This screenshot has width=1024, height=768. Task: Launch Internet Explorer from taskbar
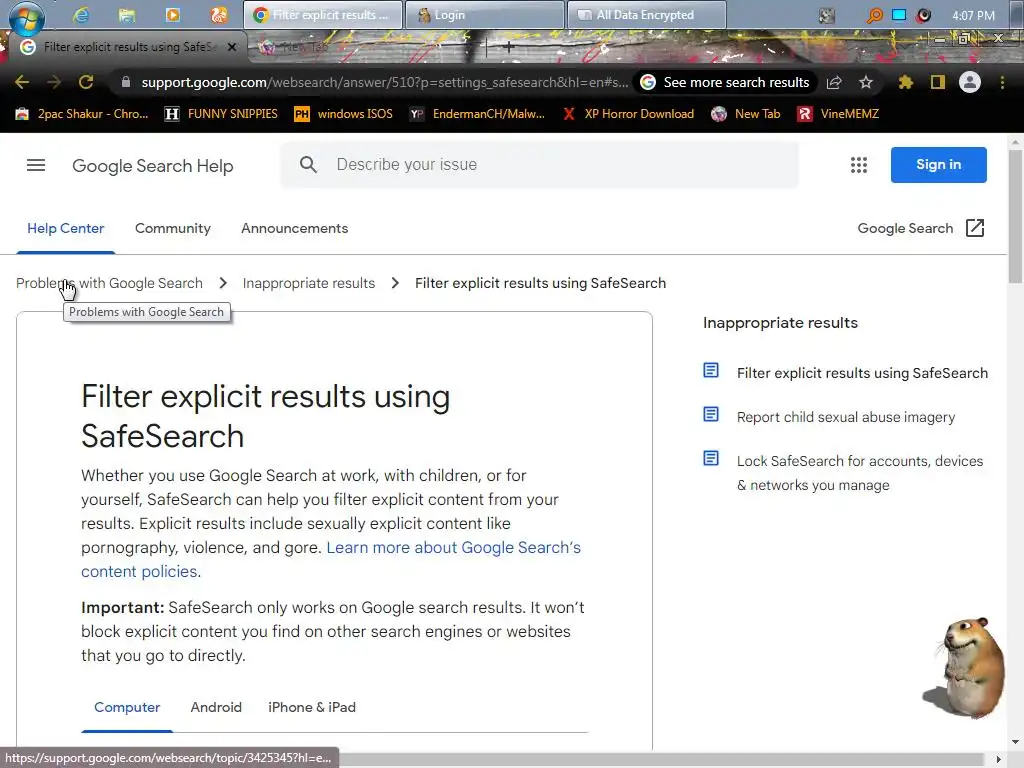(x=81, y=15)
